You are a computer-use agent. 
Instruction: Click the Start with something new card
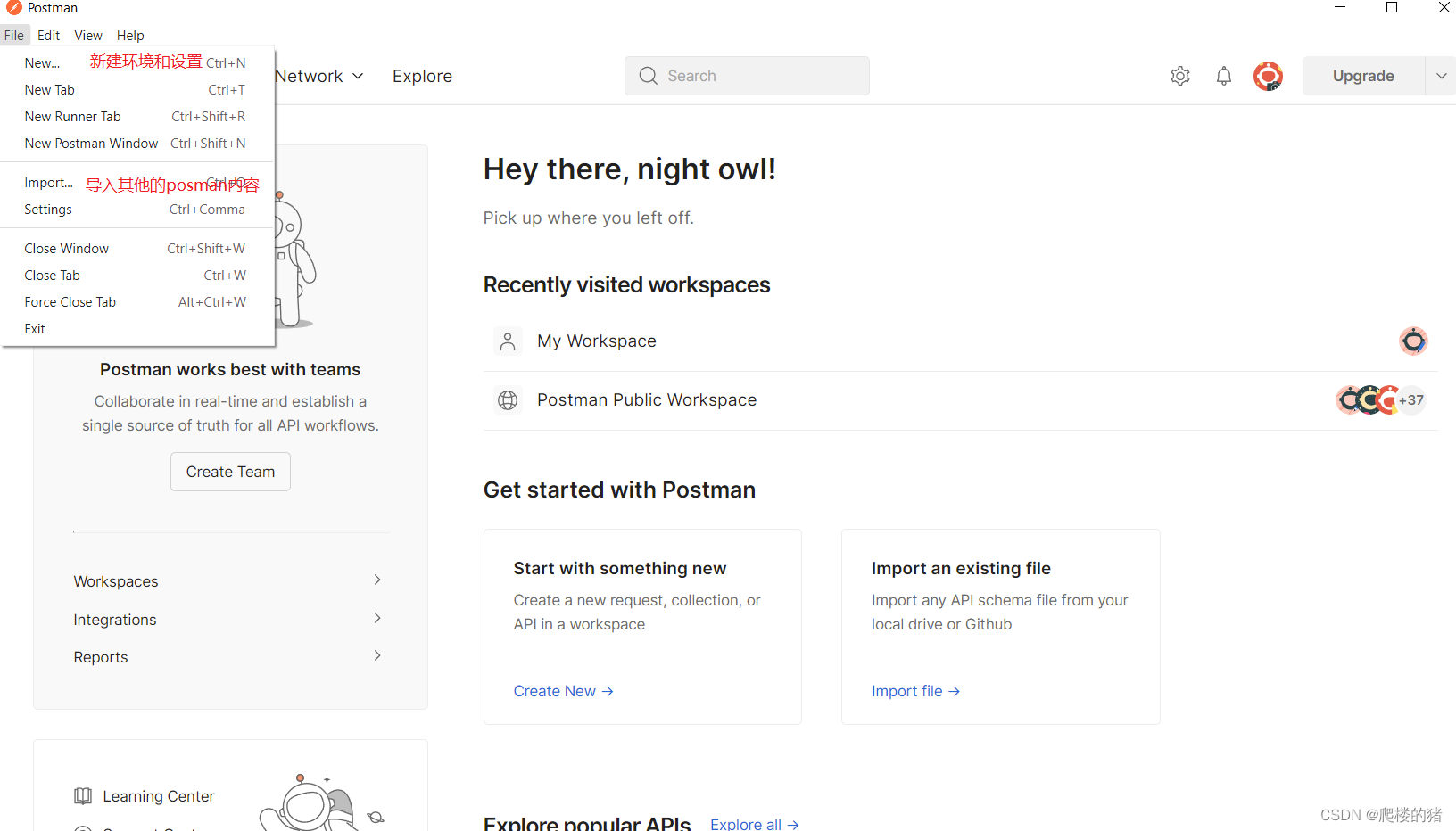[x=642, y=627]
